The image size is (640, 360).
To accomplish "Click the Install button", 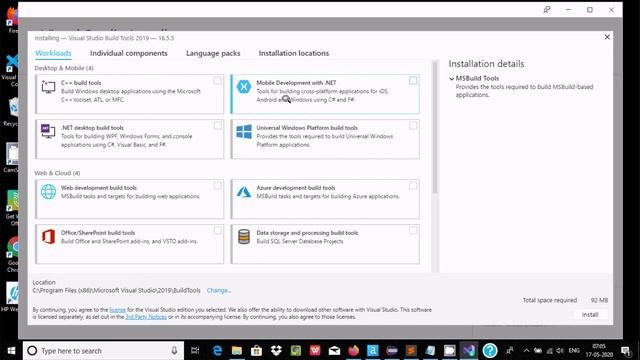I will click(x=590, y=315).
